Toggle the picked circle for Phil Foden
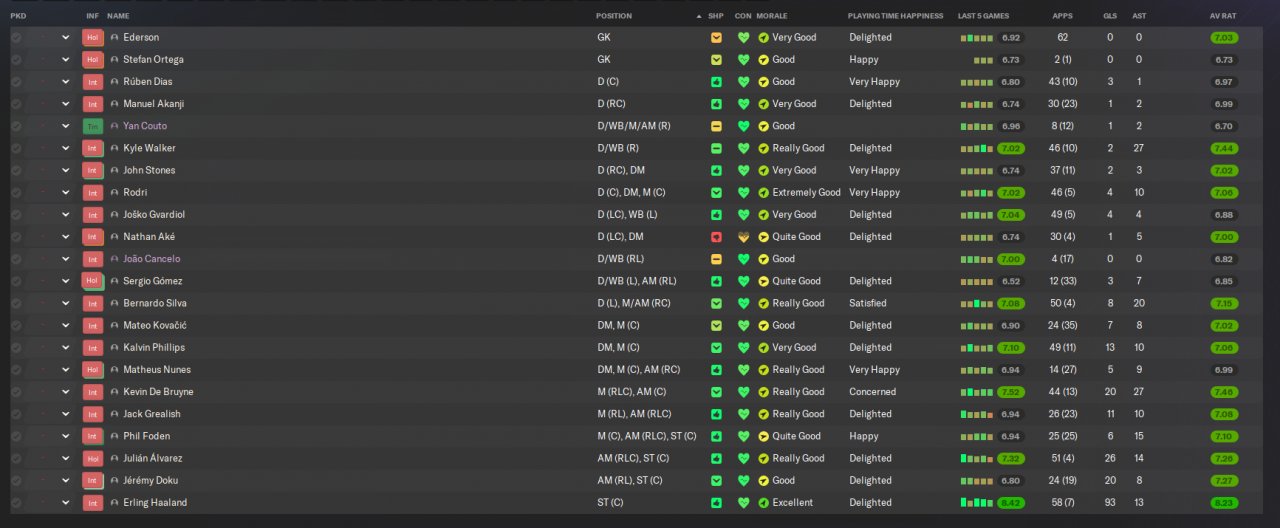1280x528 pixels. 16,436
